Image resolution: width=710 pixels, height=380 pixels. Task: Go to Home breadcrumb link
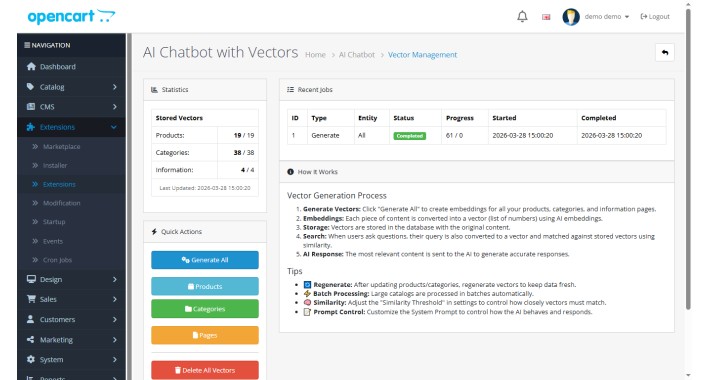coord(315,55)
